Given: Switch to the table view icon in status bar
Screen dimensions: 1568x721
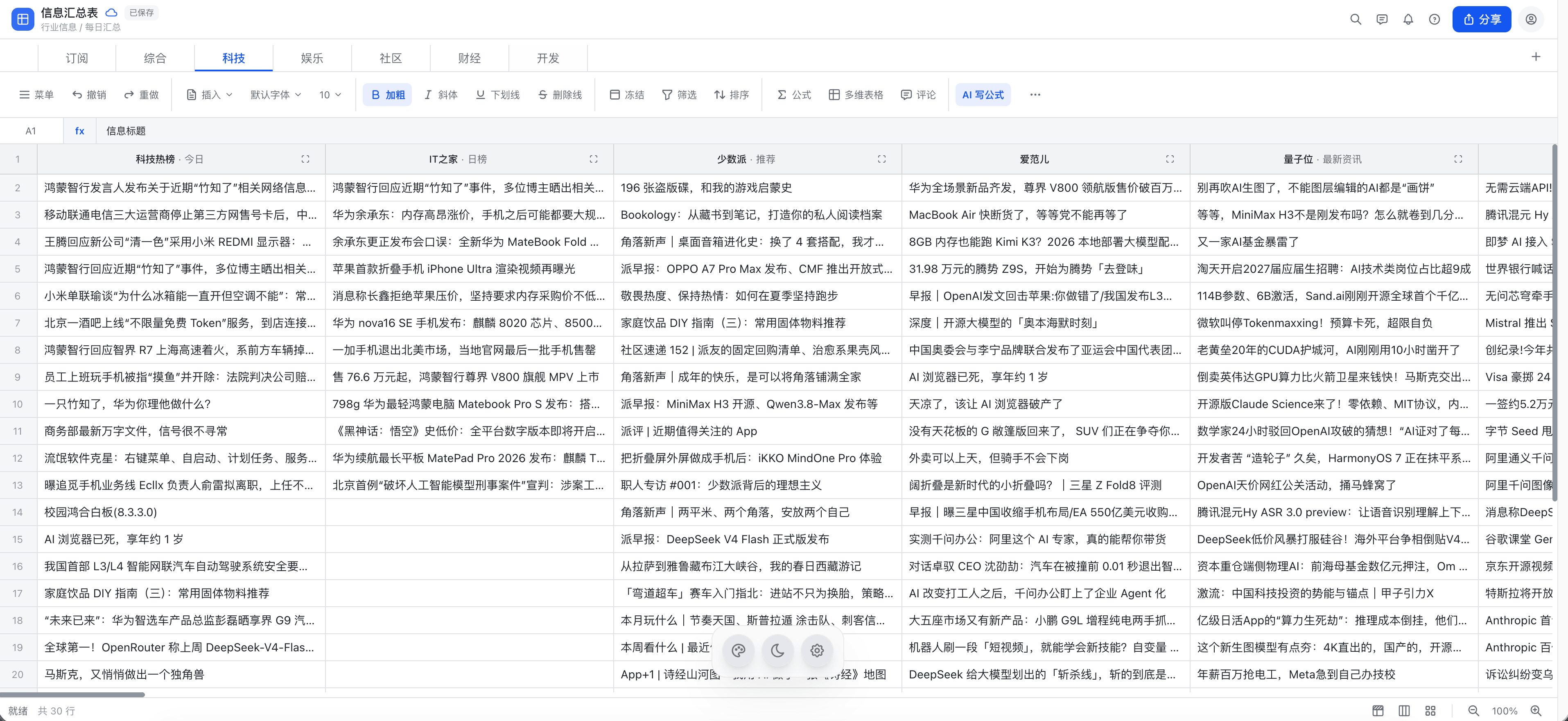Looking at the screenshot, I should point(1378,711).
